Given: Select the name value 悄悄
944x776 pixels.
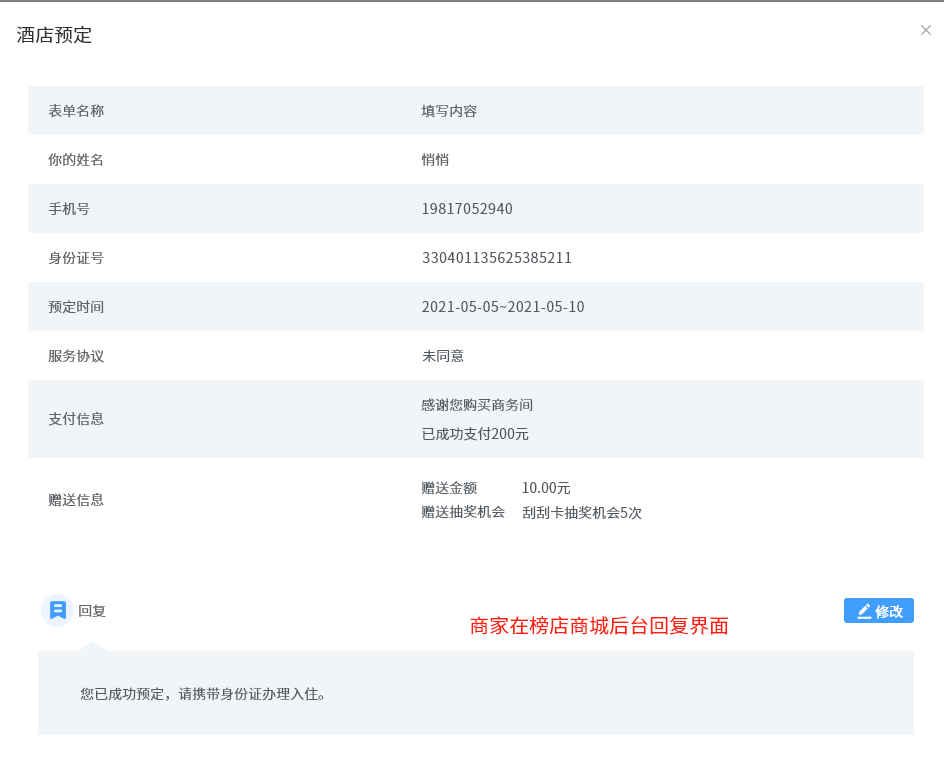Looking at the screenshot, I should click(x=435, y=160).
